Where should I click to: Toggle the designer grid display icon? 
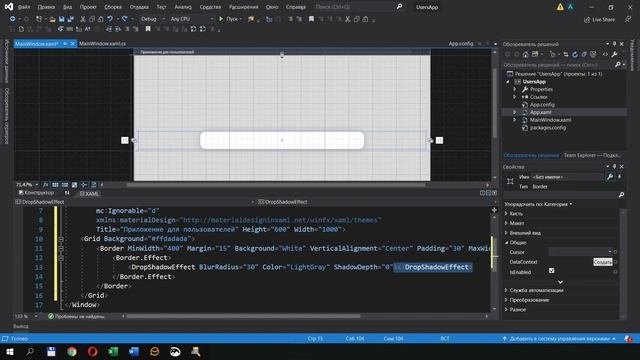click(x=55, y=185)
